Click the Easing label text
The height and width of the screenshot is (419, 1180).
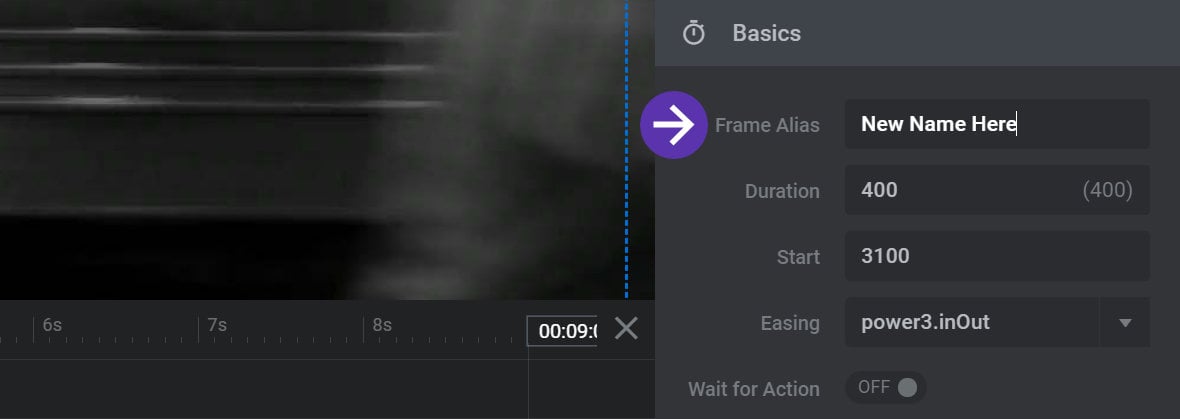789,323
